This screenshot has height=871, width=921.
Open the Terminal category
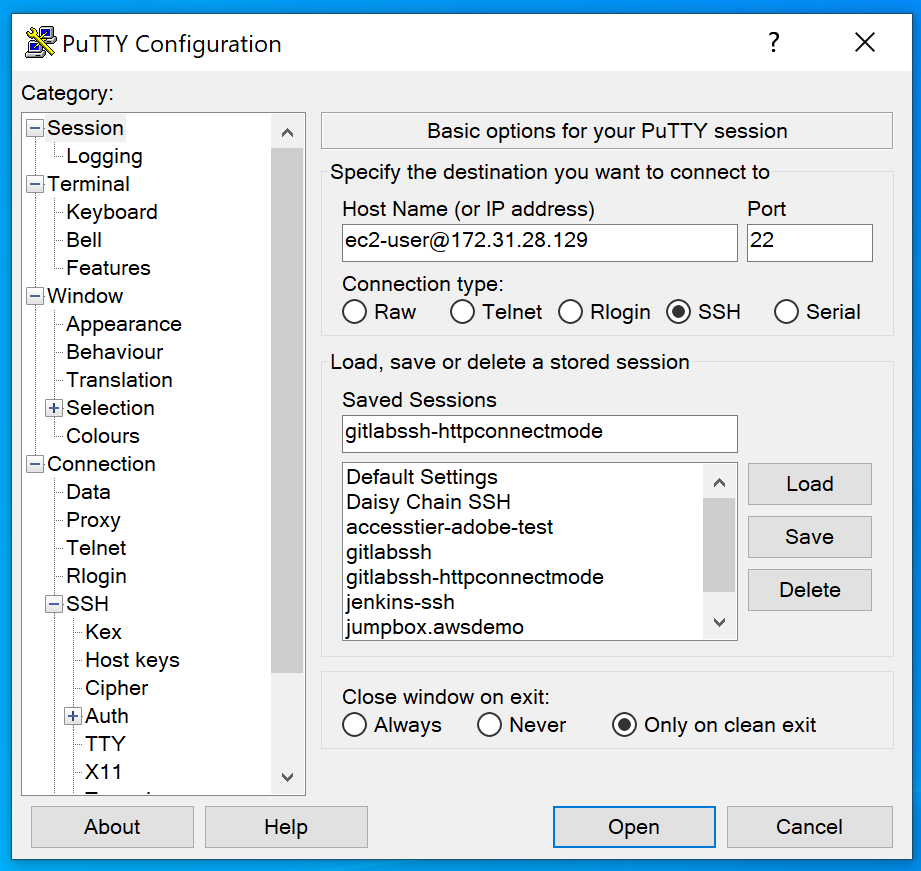pos(88,184)
